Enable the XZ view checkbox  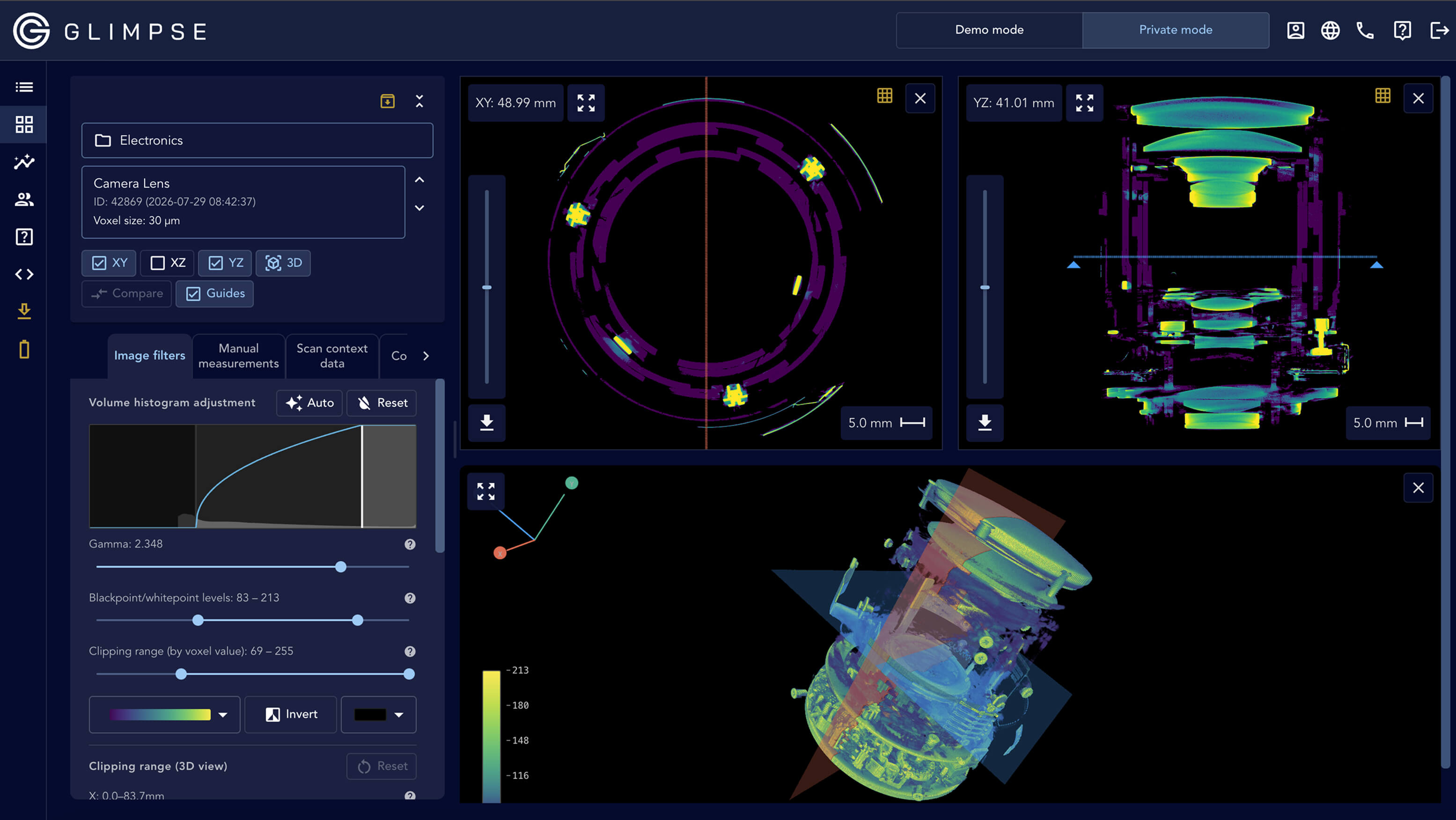pos(167,263)
